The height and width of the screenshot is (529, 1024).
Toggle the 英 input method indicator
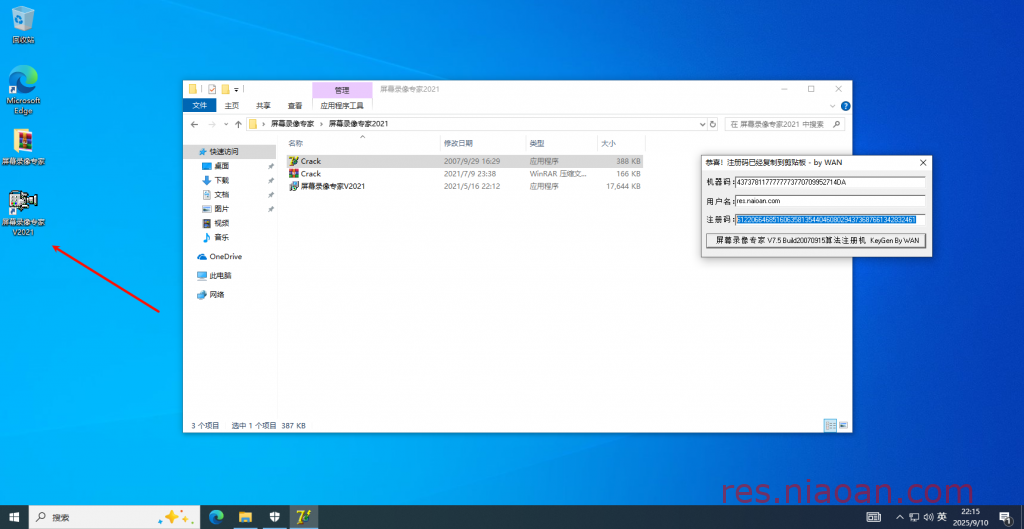pos(942,517)
